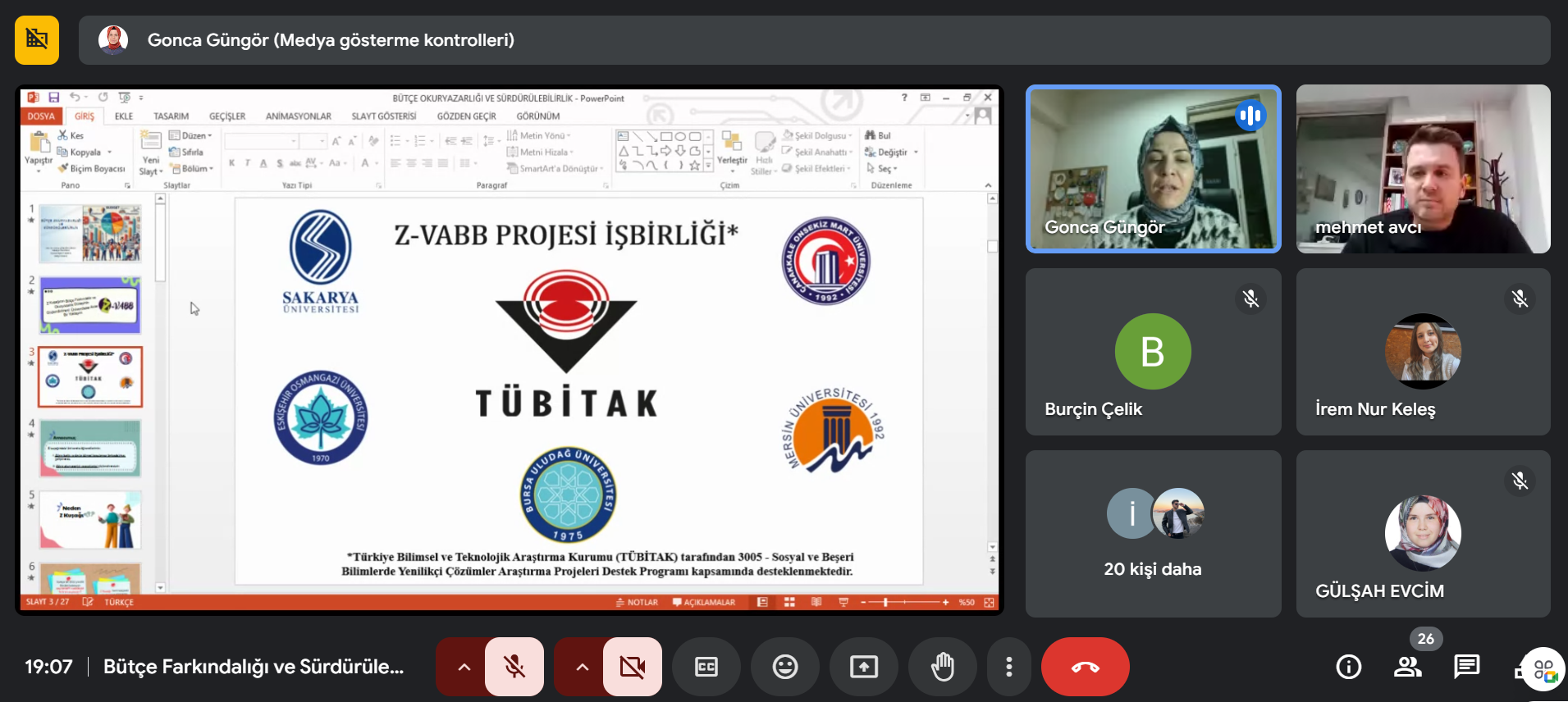
Task: Toggle bold K formatting
Action: 232,163
